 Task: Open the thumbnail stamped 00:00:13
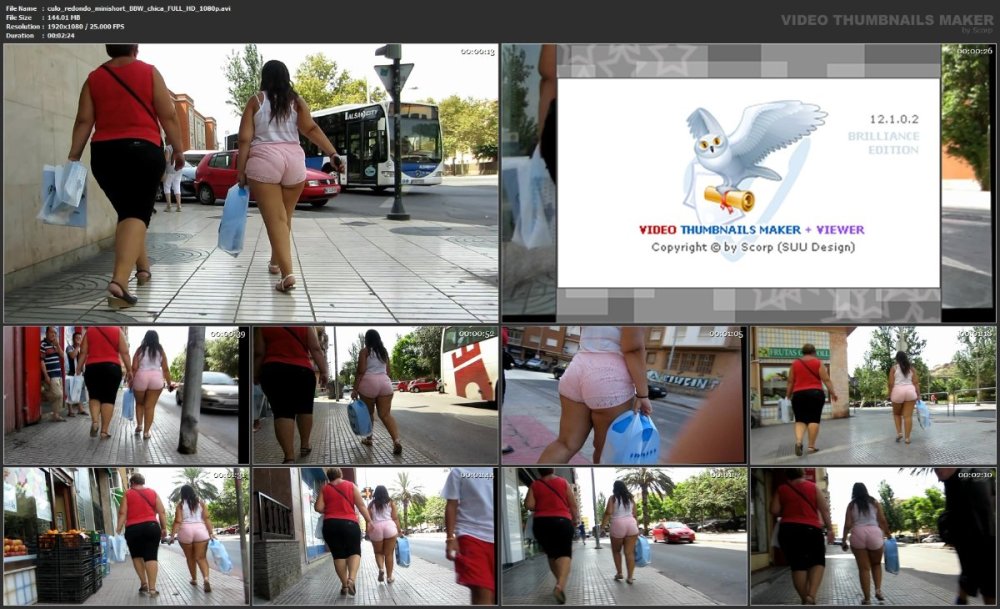coord(251,183)
